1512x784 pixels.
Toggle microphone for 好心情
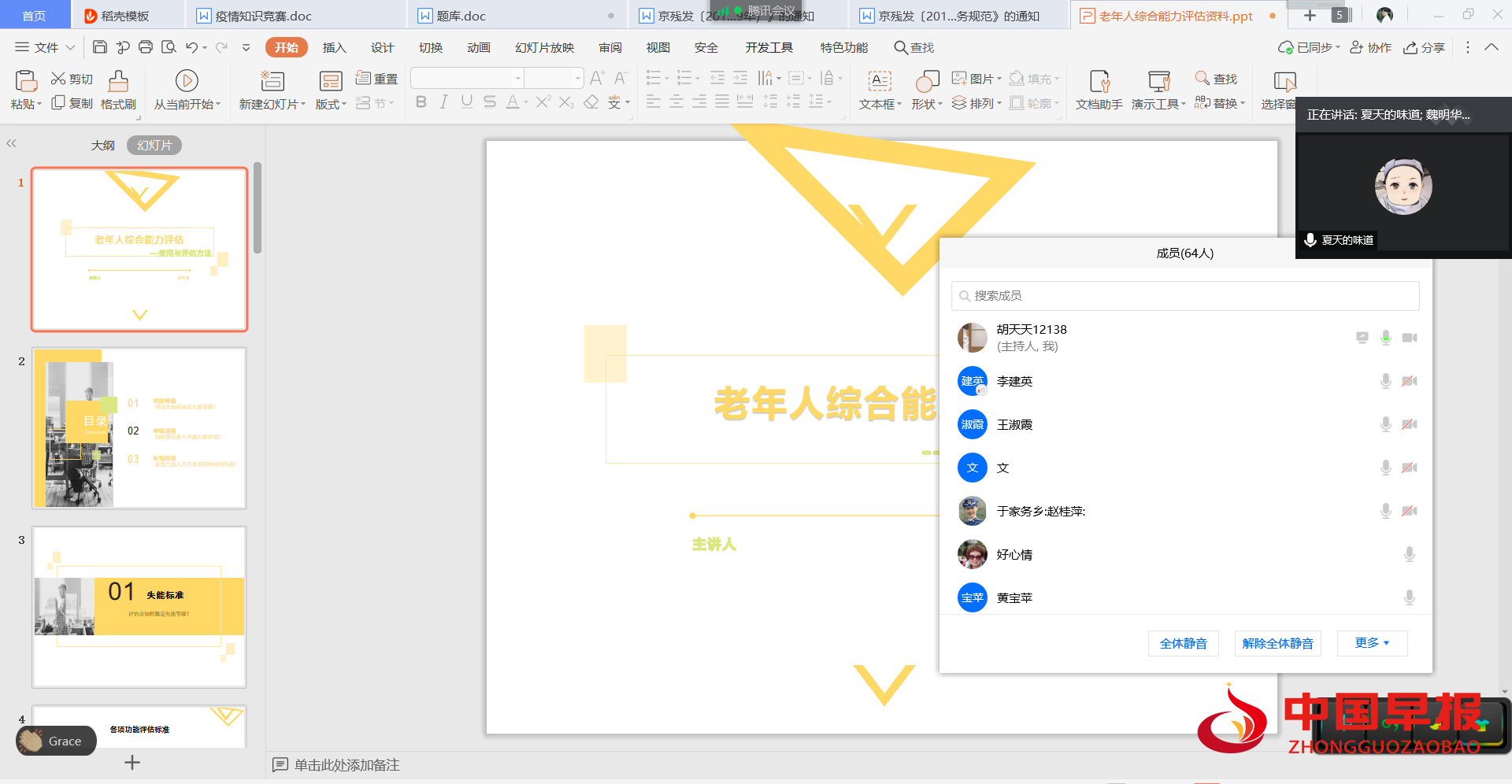[1410, 554]
